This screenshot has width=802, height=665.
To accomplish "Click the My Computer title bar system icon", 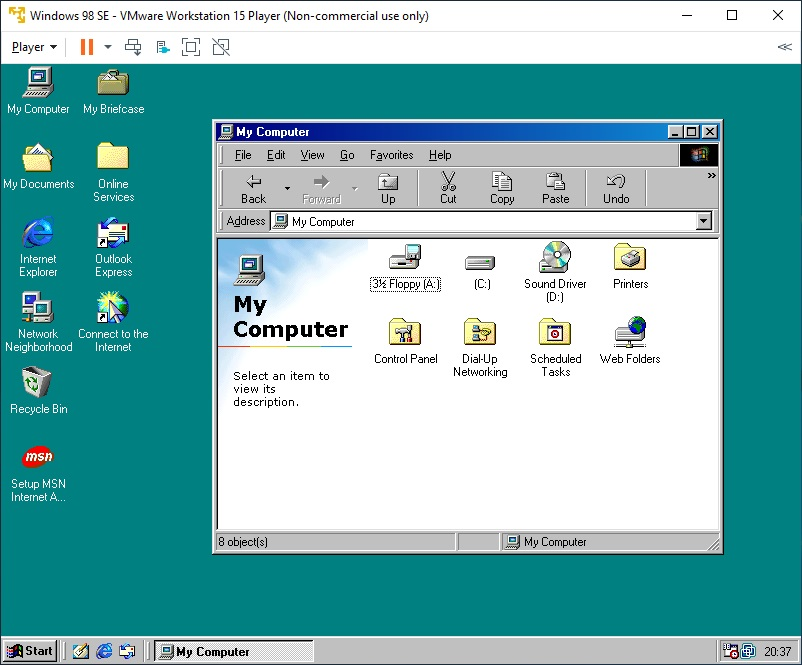I will (225, 131).
